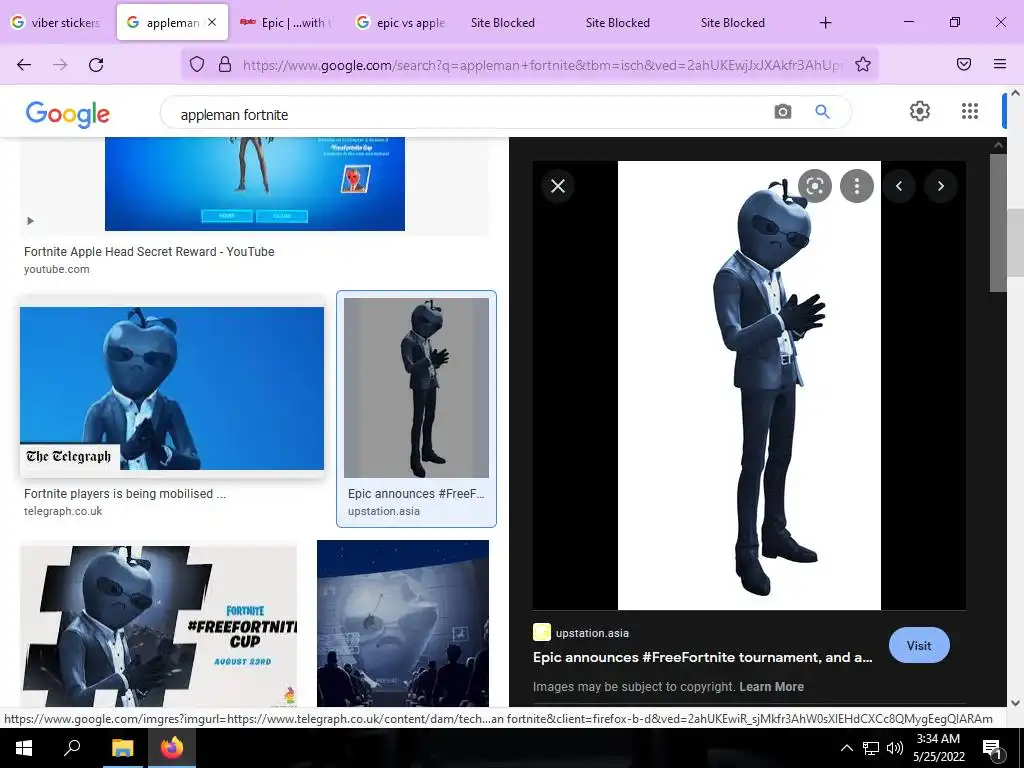Screen dimensions: 1024x768
Task: Search by image camera icon
Action: (782, 112)
